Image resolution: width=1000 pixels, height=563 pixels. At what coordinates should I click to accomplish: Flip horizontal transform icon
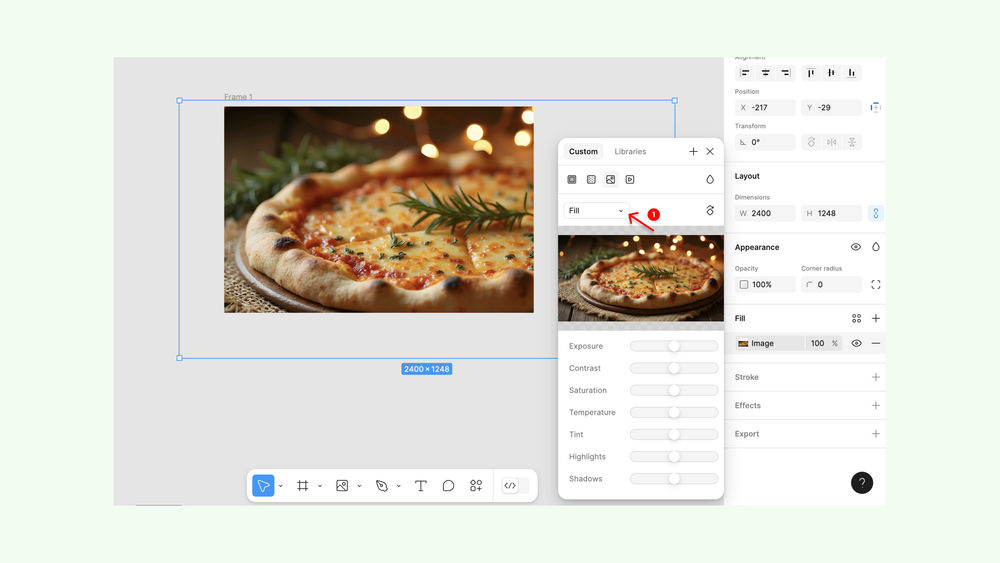832,142
